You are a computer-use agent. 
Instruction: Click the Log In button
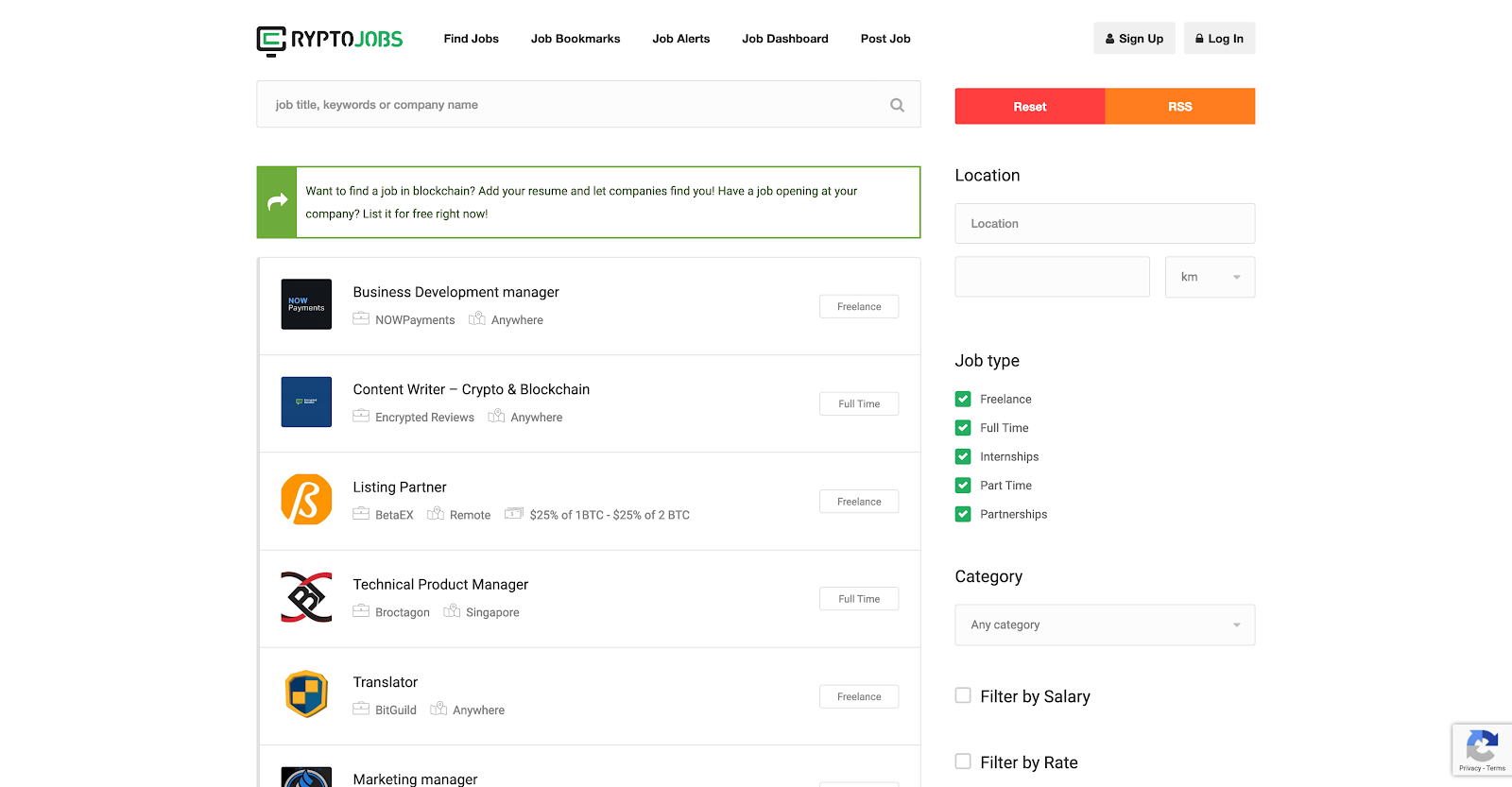point(1219,39)
